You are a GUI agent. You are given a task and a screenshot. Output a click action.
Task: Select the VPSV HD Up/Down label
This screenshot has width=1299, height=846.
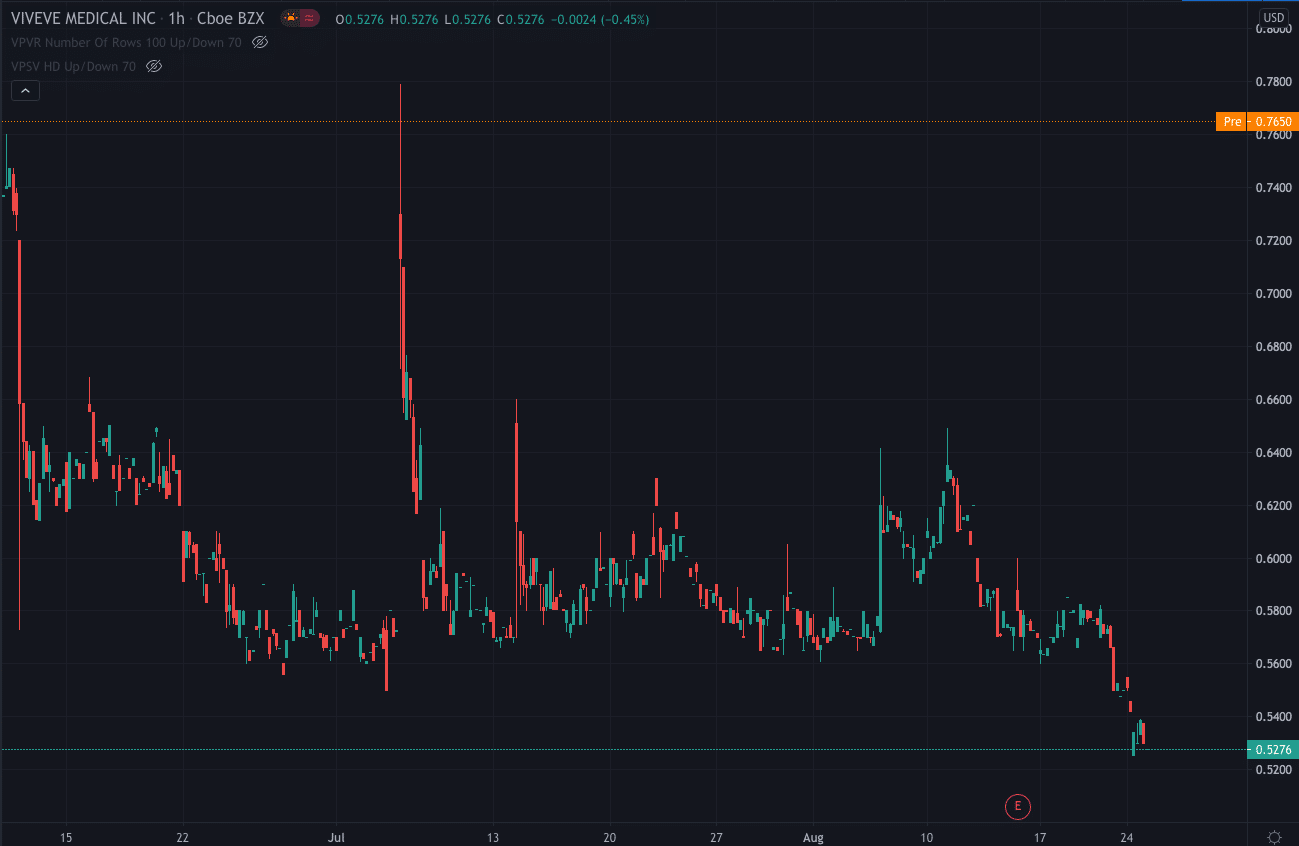[x=73, y=66]
